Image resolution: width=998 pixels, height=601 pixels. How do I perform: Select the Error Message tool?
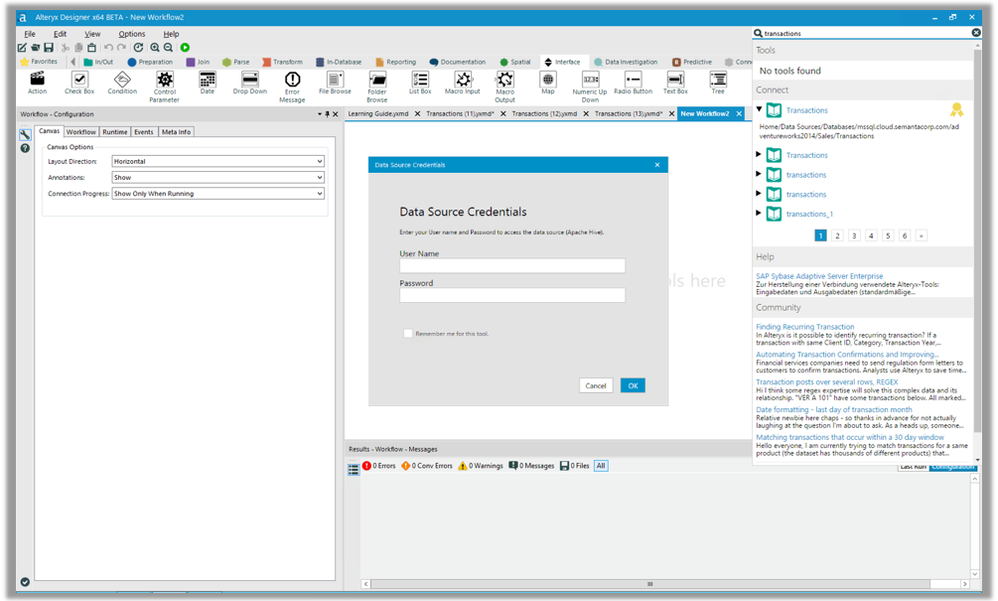point(292,86)
